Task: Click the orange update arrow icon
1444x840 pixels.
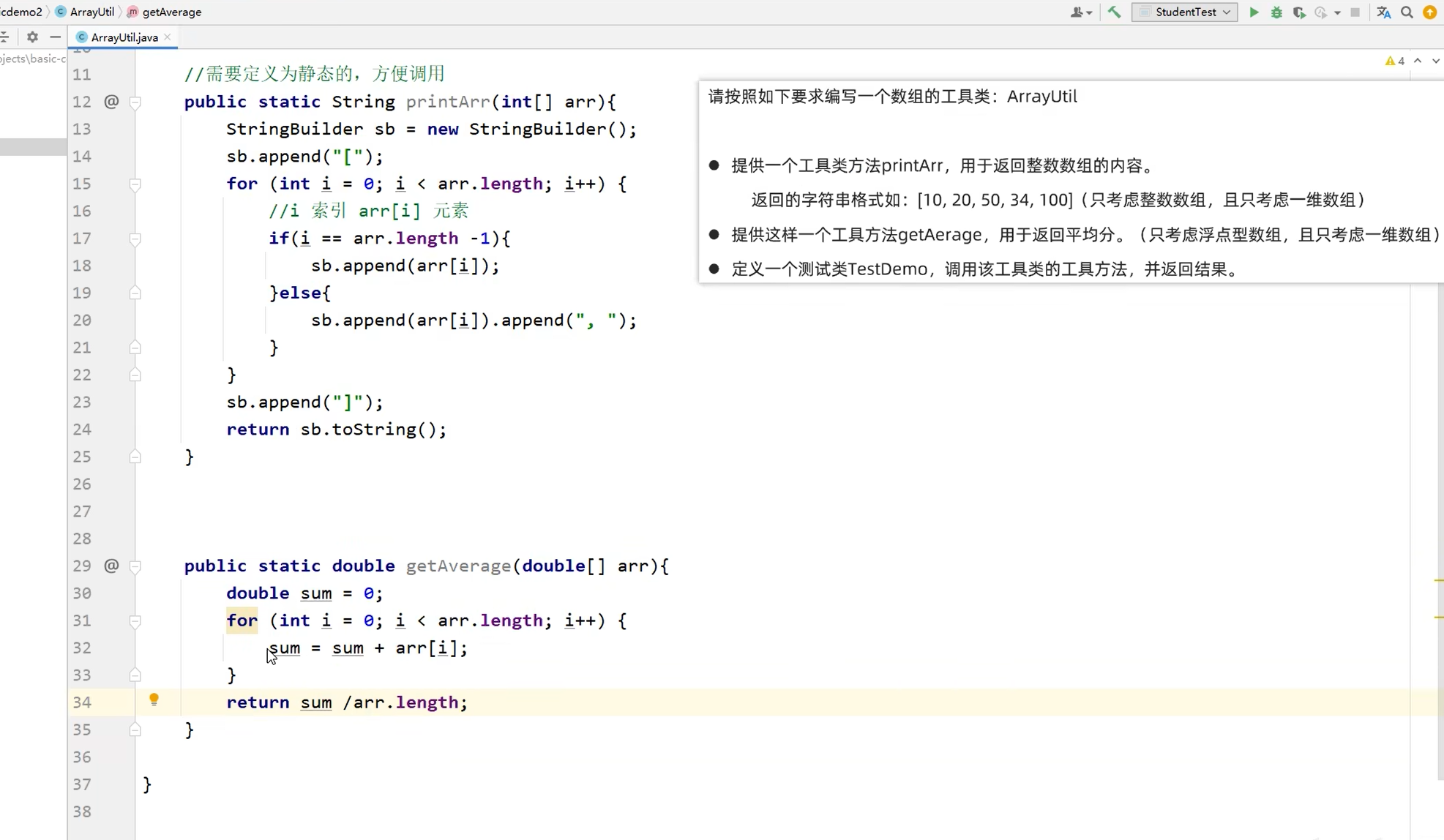Action: pos(1429,12)
